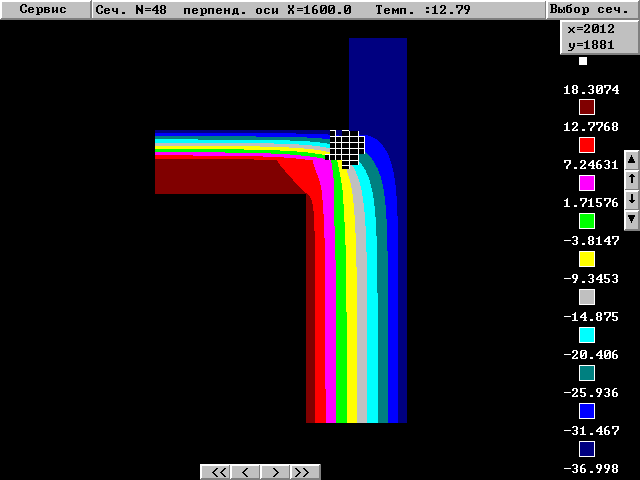Go to first section with << button

click(x=216, y=472)
